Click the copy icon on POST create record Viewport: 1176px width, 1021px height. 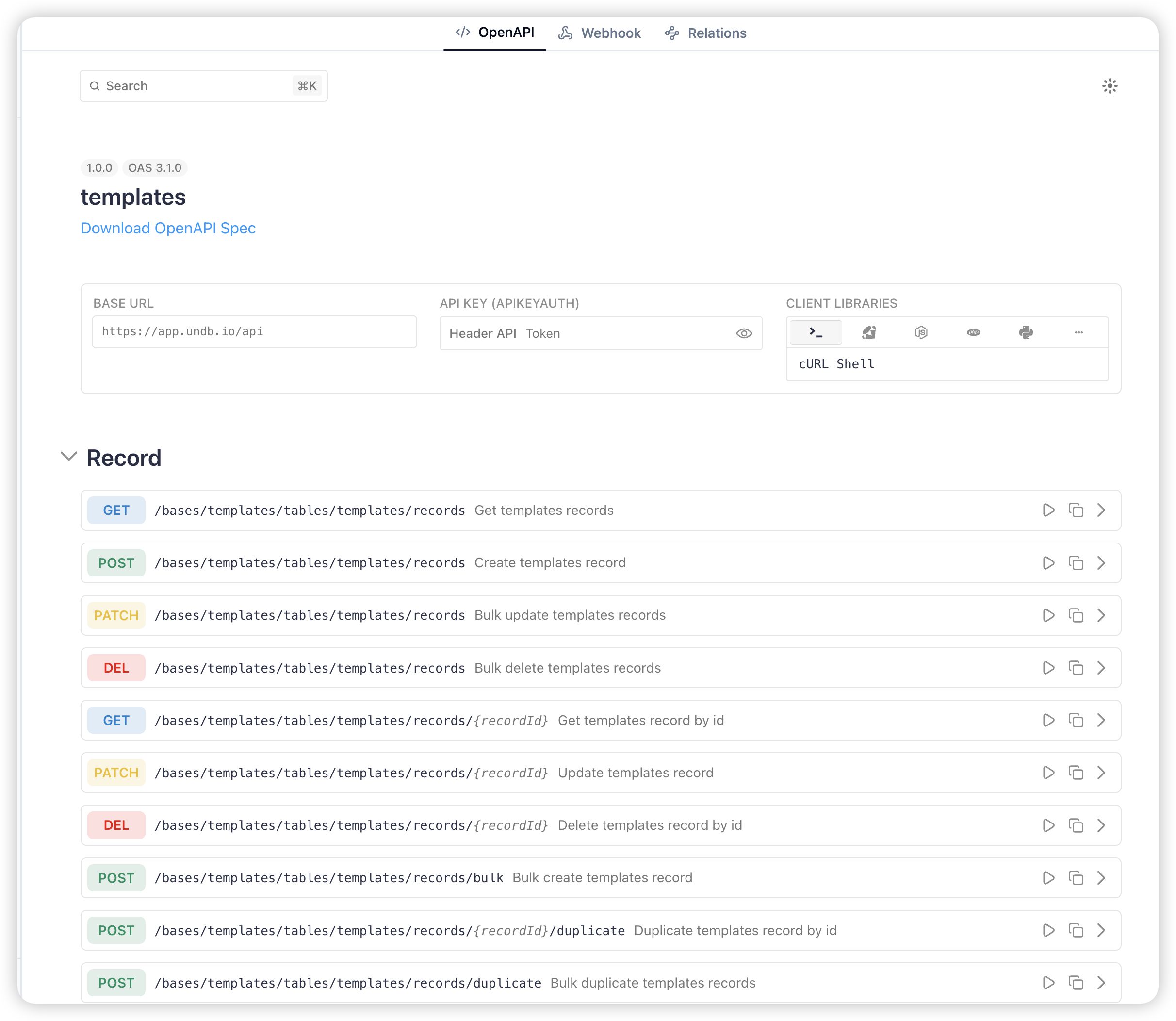(x=1076, y=562)
